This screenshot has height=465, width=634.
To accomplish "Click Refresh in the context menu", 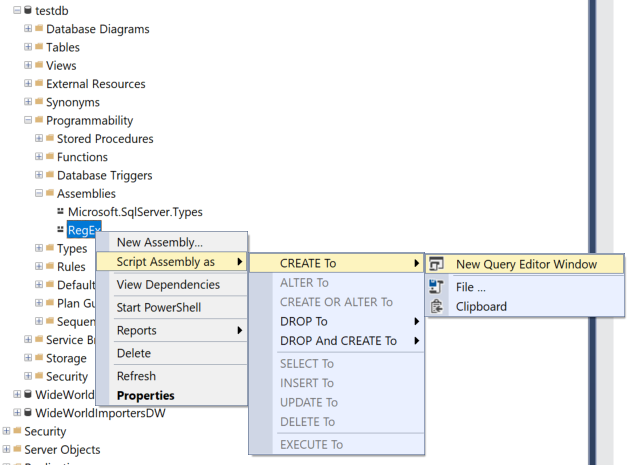I will tap(136, 376).
